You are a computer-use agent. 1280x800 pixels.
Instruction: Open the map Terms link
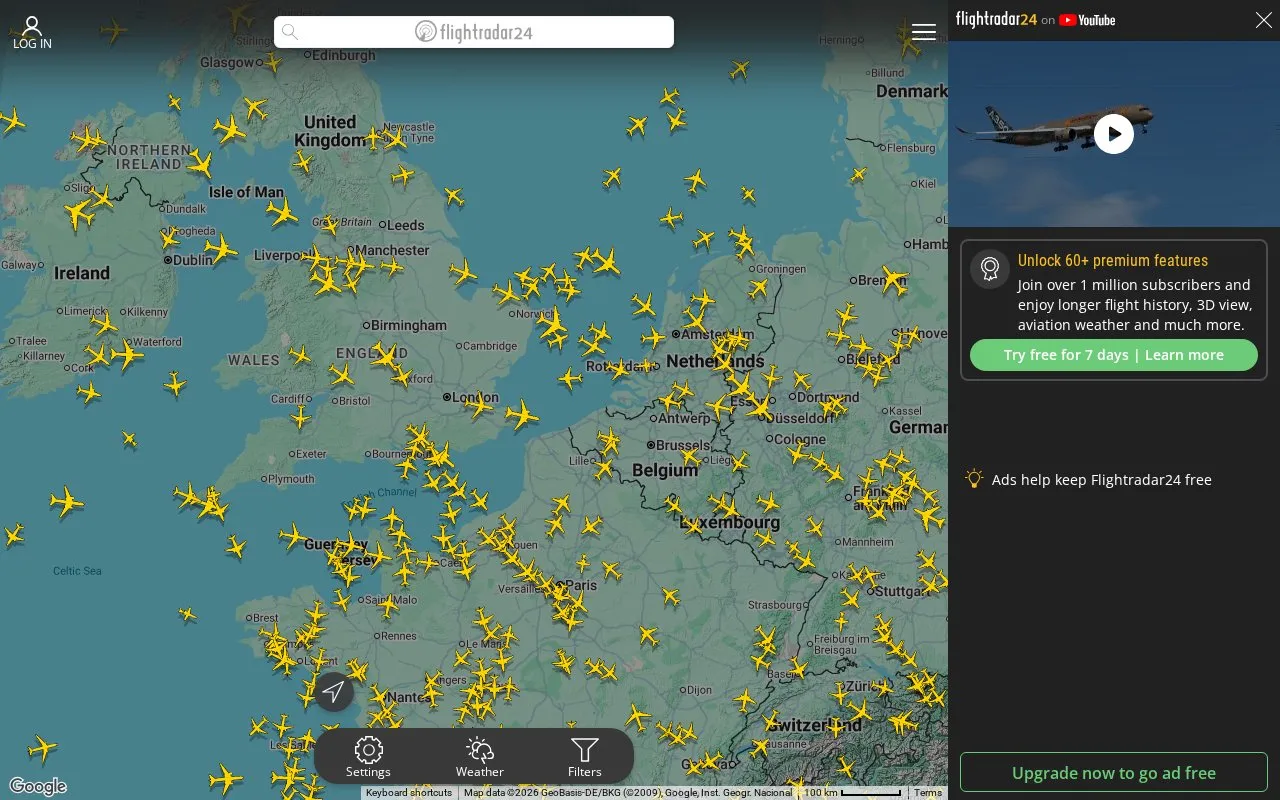928,793
